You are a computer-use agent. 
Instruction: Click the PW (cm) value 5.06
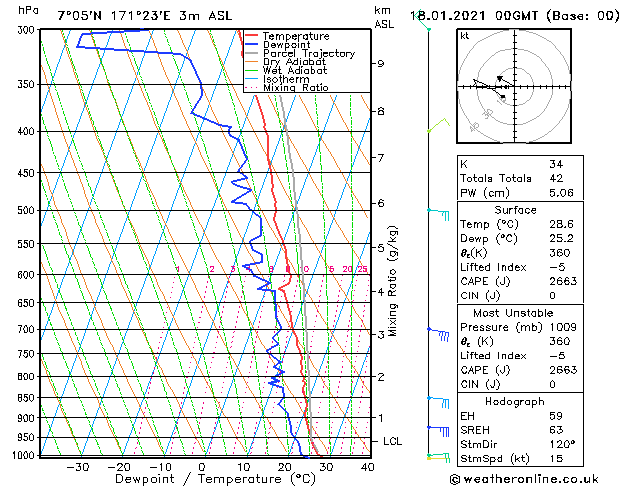(x=561, y=193)
